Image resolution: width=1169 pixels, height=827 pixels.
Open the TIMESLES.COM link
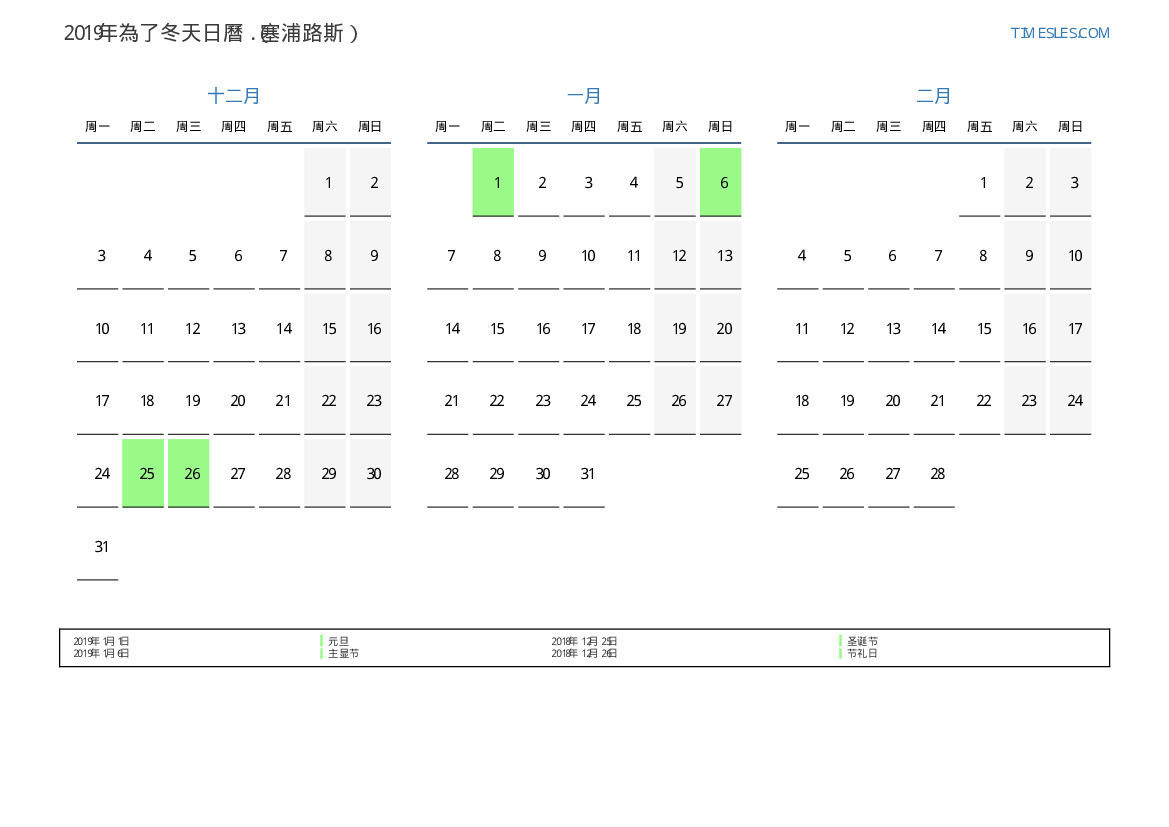[x=1059, y=33]
